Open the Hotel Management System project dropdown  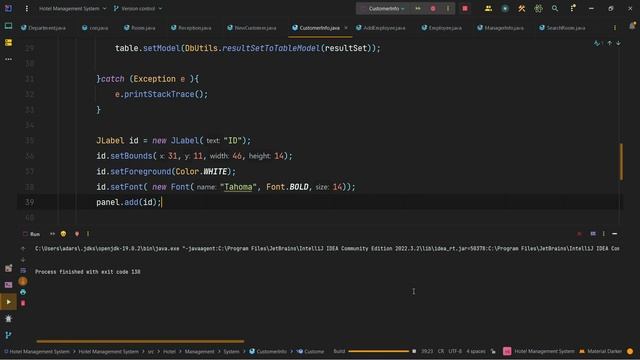point(72,8)
